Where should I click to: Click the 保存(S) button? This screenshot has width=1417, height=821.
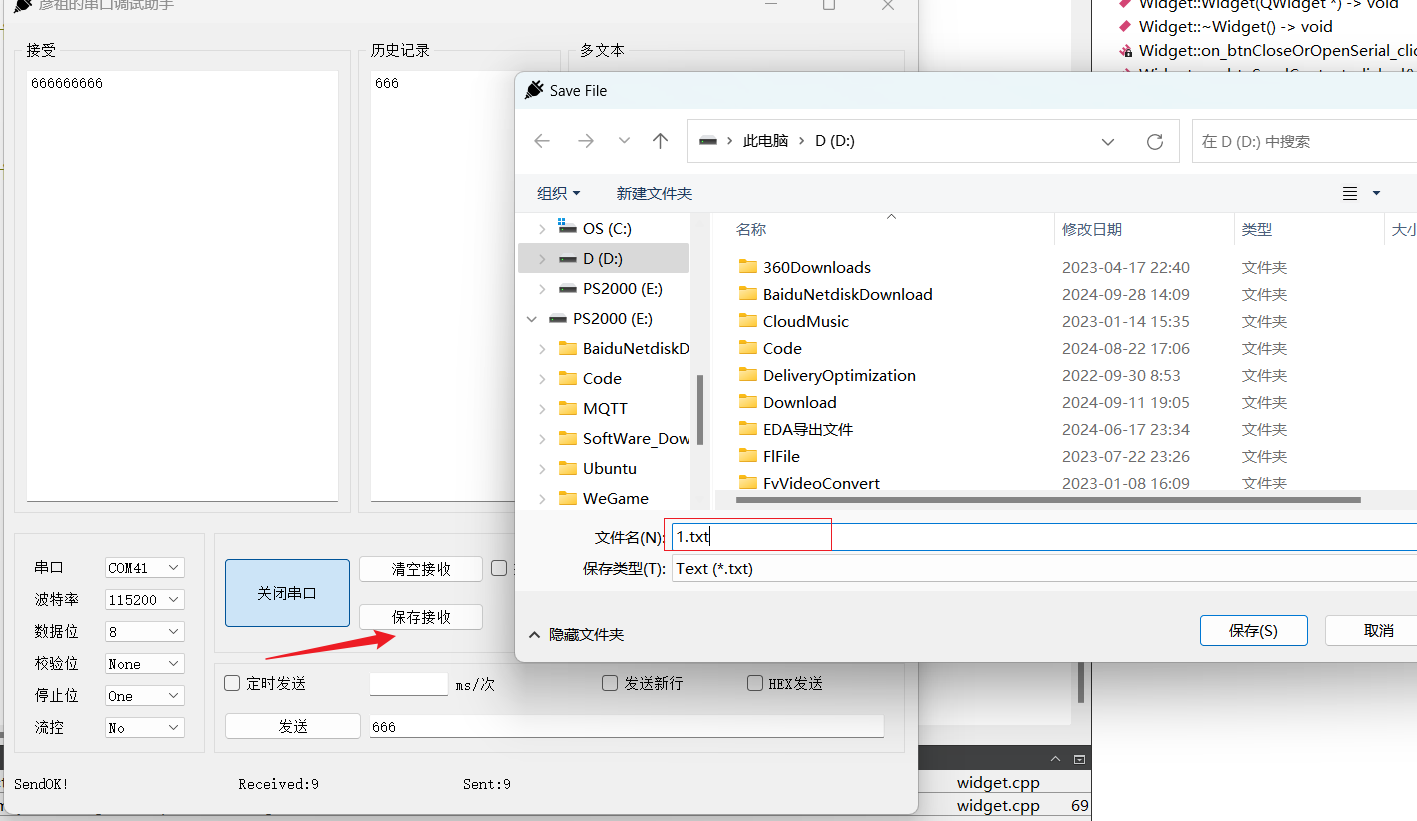click(x=1253, y=630)
